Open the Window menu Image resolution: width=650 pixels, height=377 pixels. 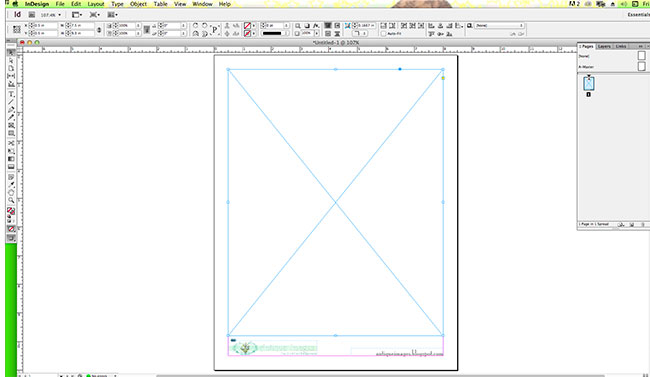(x=202, y=4)
